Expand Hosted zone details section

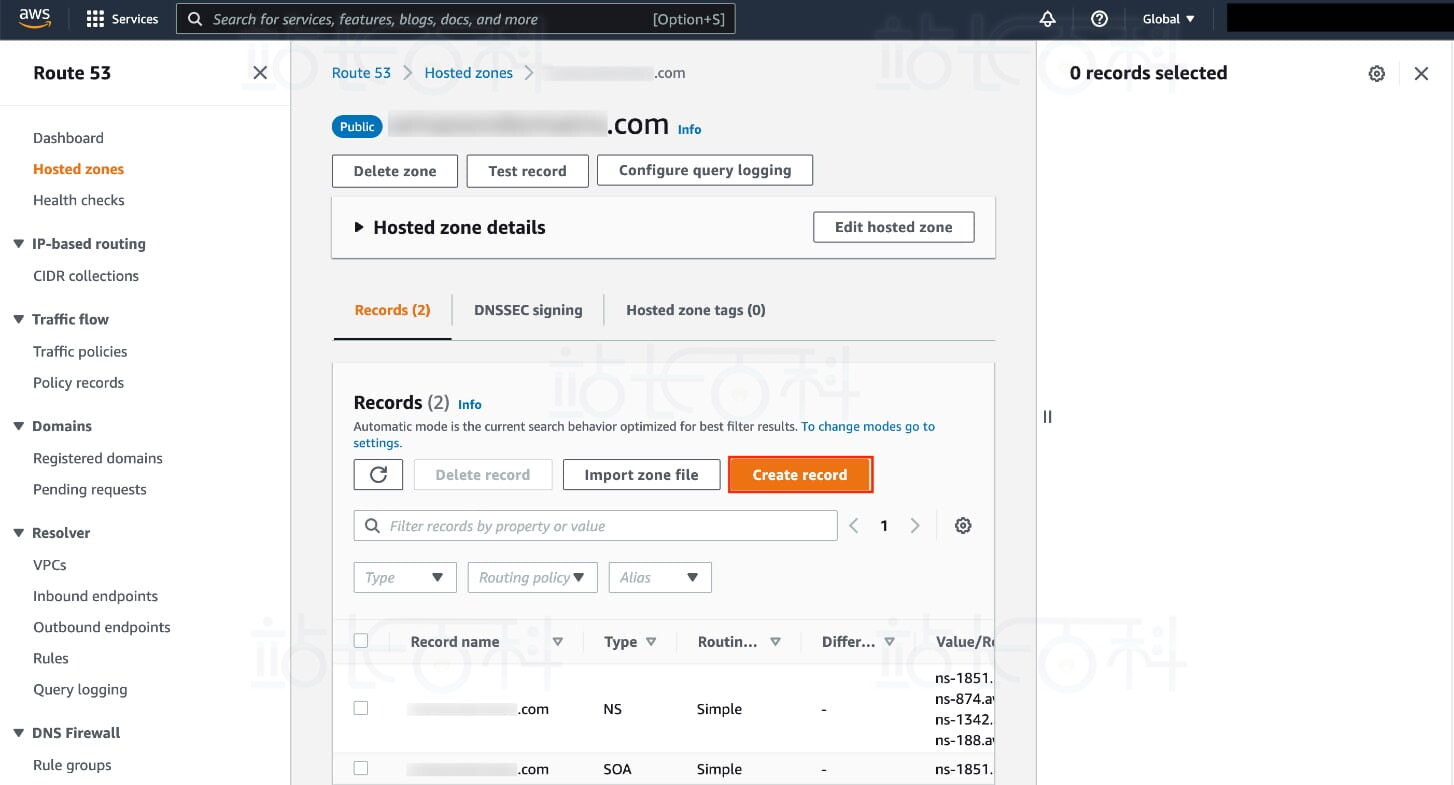pyautogui.click(x=359, y=228)
